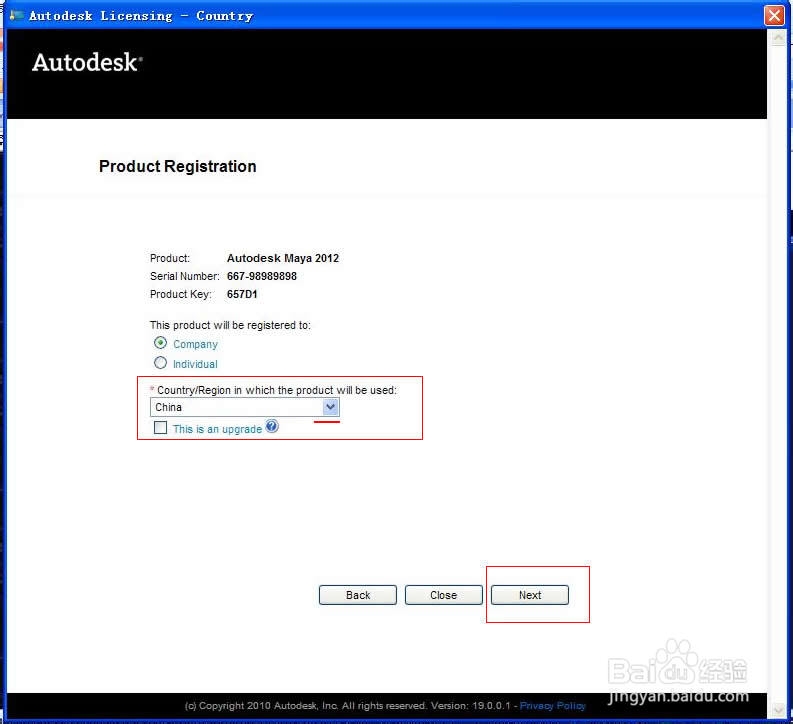Click the scrollbar up arrow

[x=779, y=38]
